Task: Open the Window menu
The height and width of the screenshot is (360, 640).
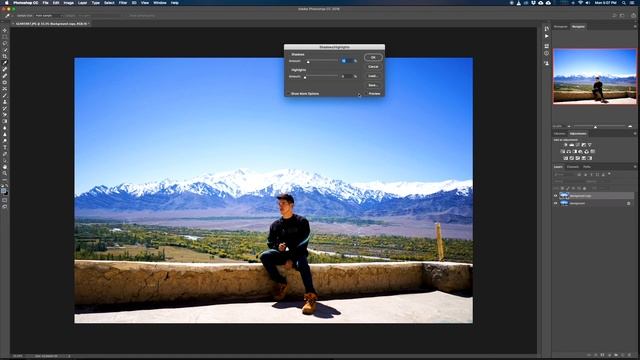Action: coord(160,3)
